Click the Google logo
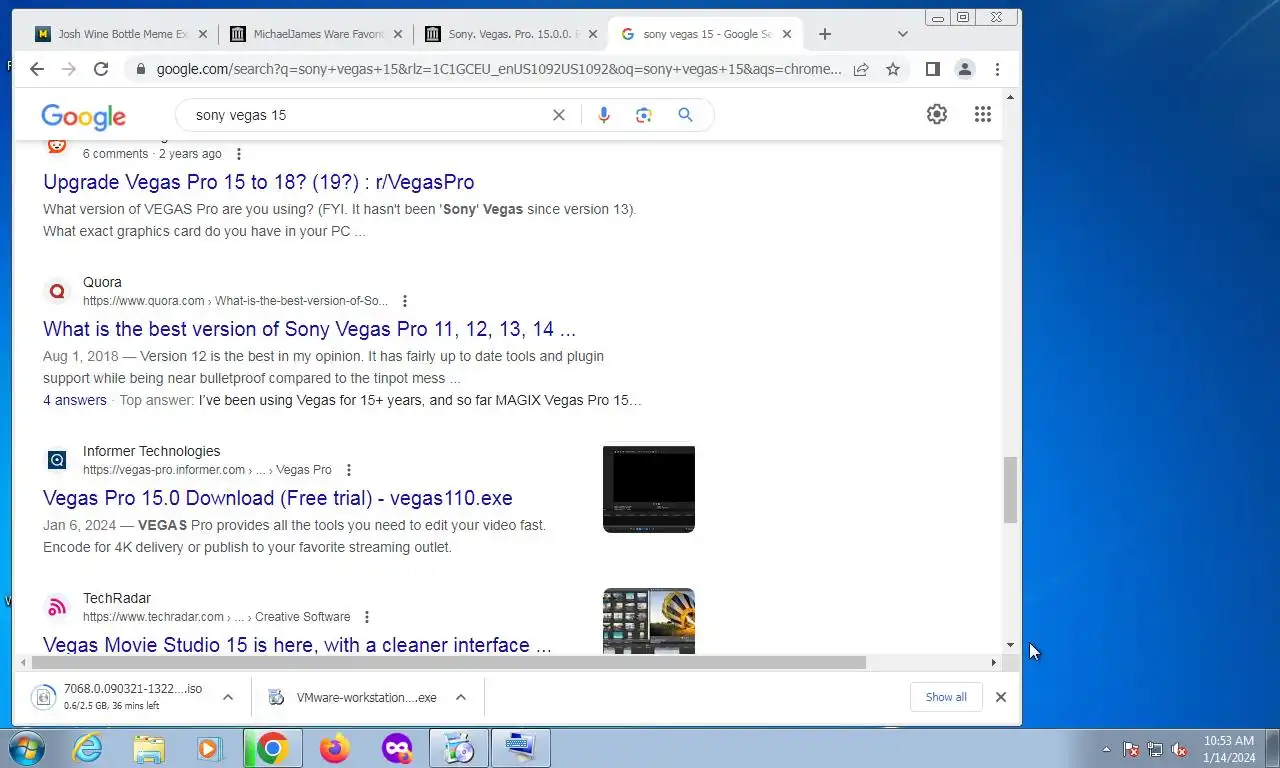 [84, 116]
